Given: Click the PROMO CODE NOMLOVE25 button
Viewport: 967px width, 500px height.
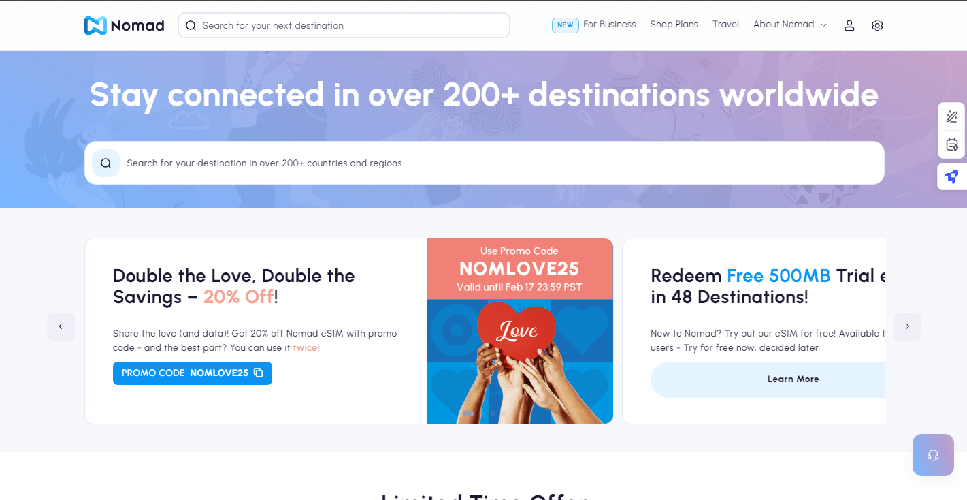Looking at the screenshot, I should coord(192,373).
